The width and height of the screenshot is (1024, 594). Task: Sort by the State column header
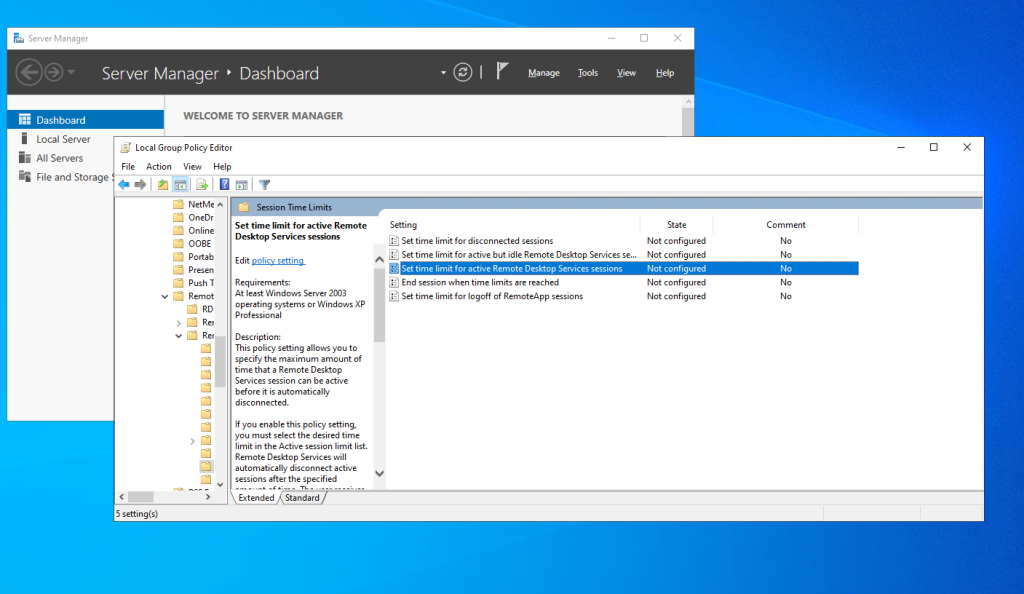(x=676, y=225)
